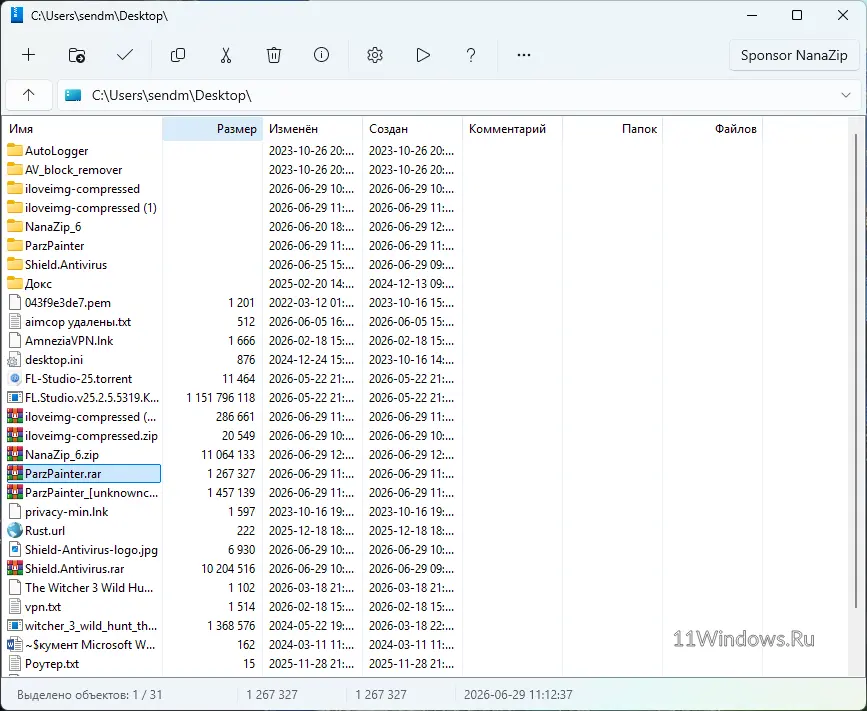
Task: Sort by the Размер column header
Action: [x=212, y=129]
